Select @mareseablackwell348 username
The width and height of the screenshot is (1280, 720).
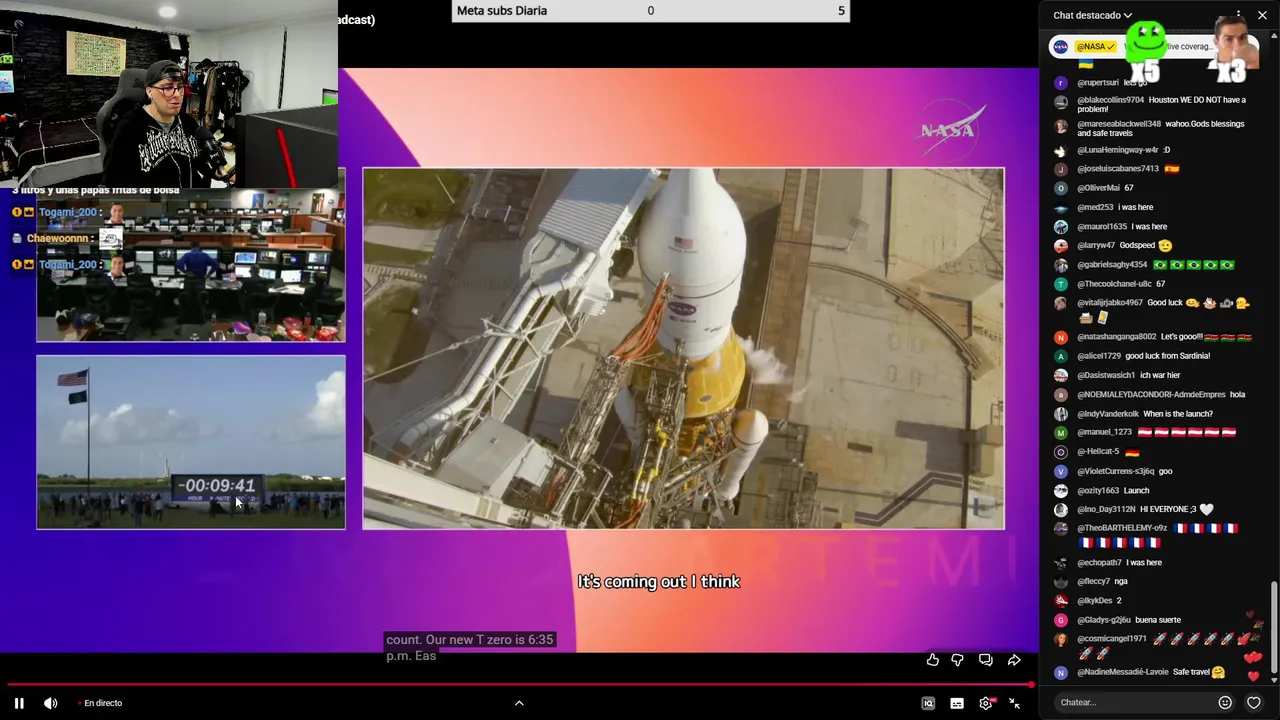coord(1119,124)
